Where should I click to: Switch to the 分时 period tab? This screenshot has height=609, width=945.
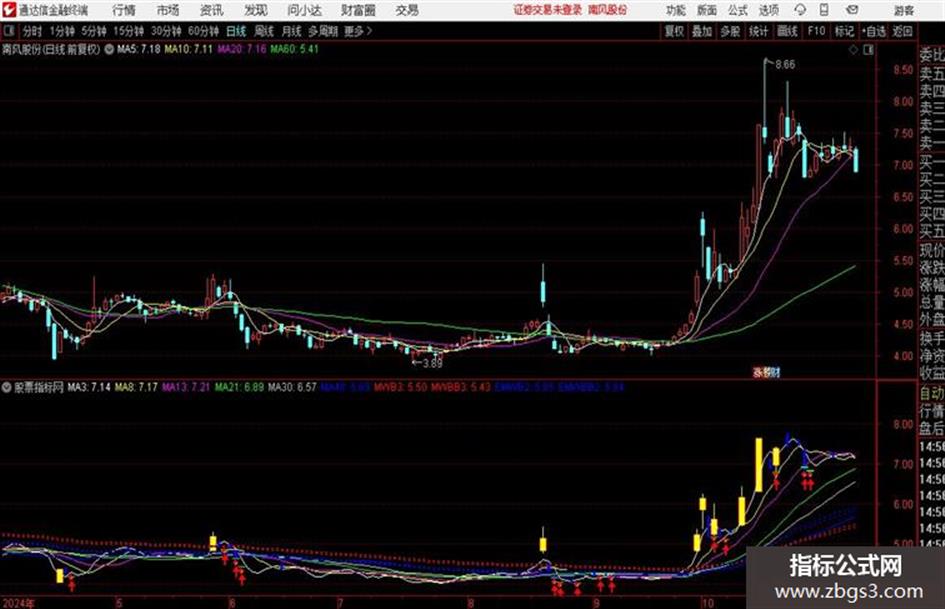32,31
